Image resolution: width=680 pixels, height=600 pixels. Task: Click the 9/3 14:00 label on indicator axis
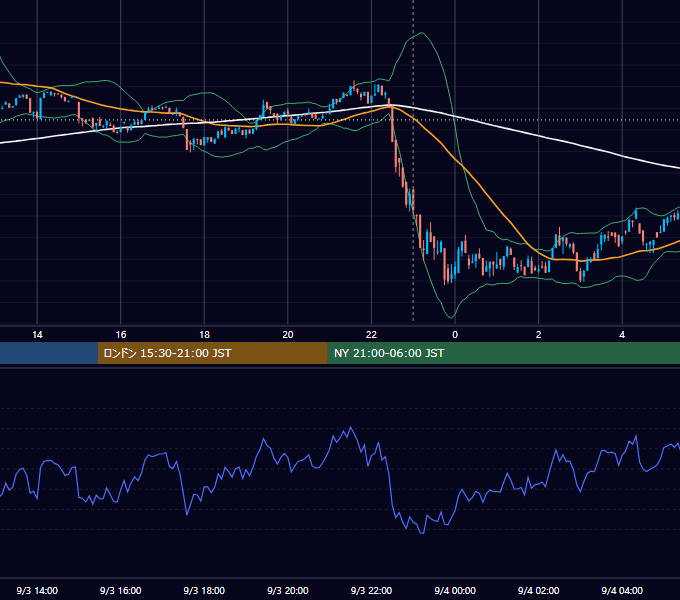(x=37, y=590)
